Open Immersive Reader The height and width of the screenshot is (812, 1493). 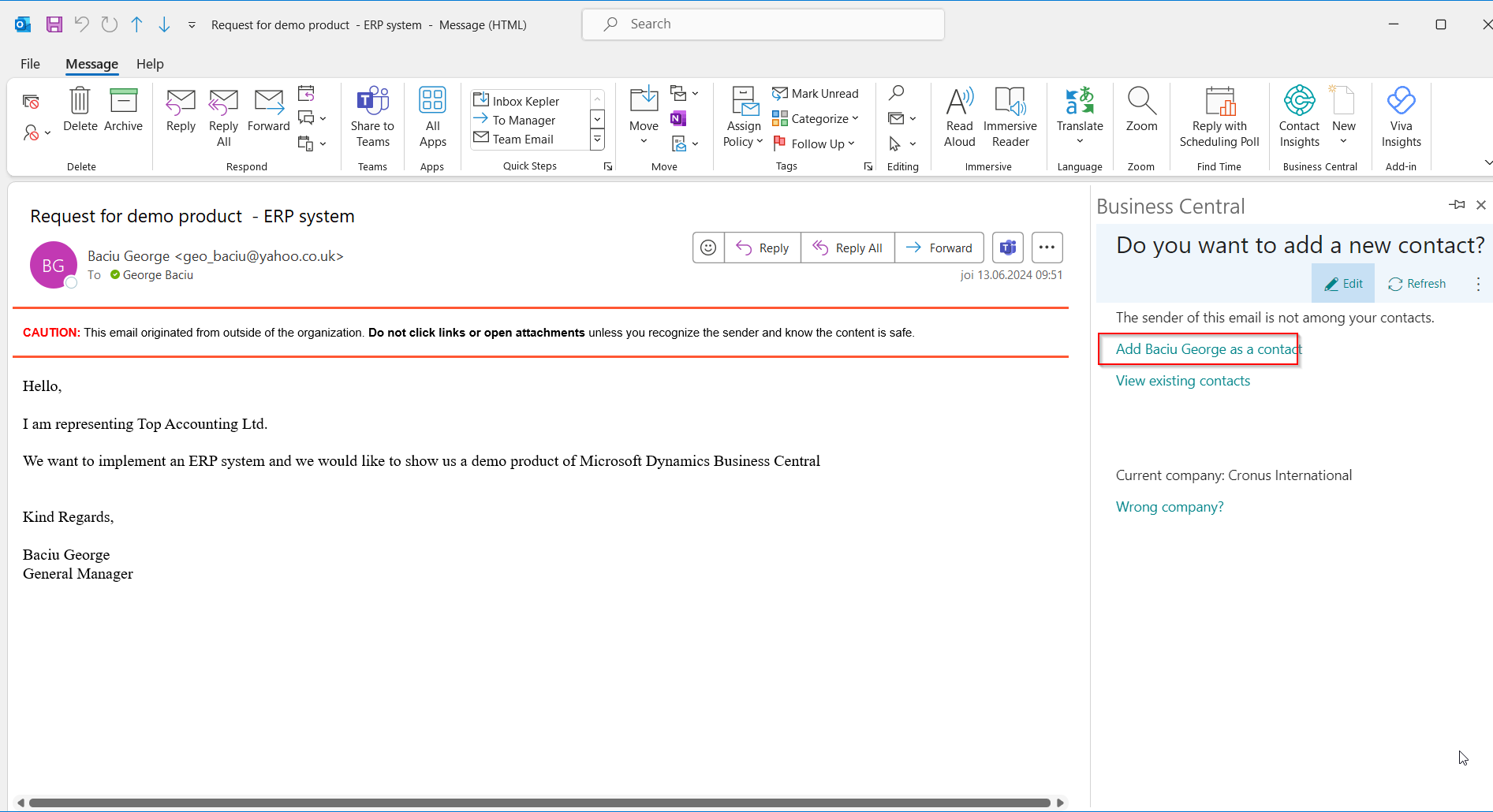(x=1010, y=118)
